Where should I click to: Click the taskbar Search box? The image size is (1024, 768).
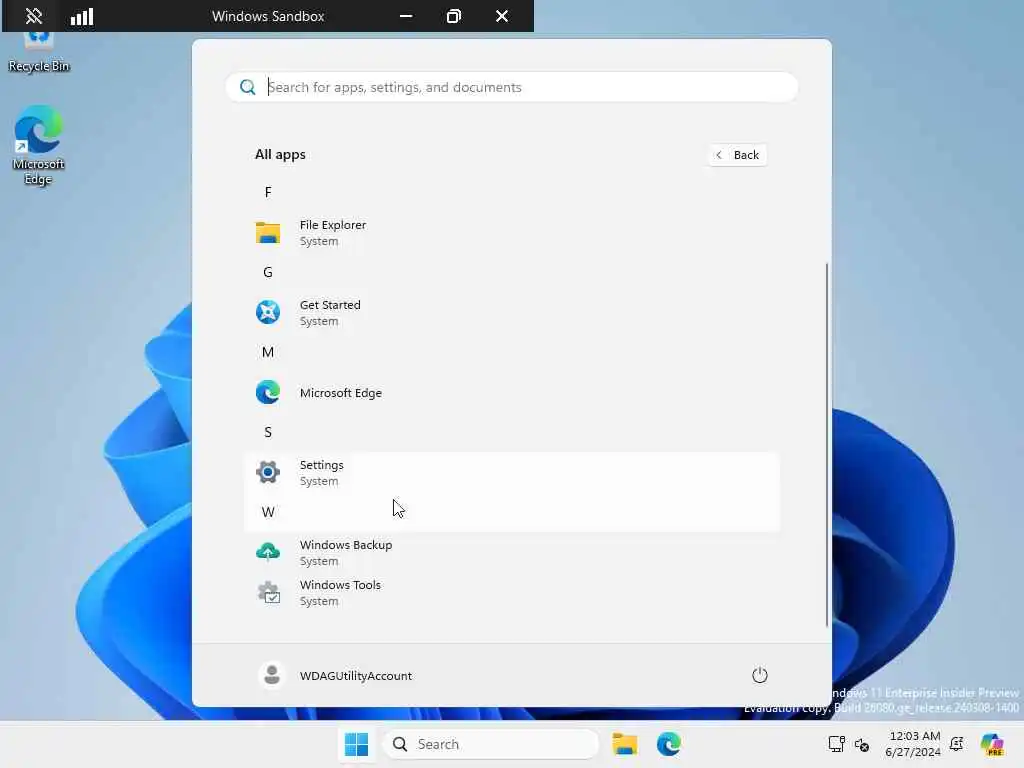490,744
